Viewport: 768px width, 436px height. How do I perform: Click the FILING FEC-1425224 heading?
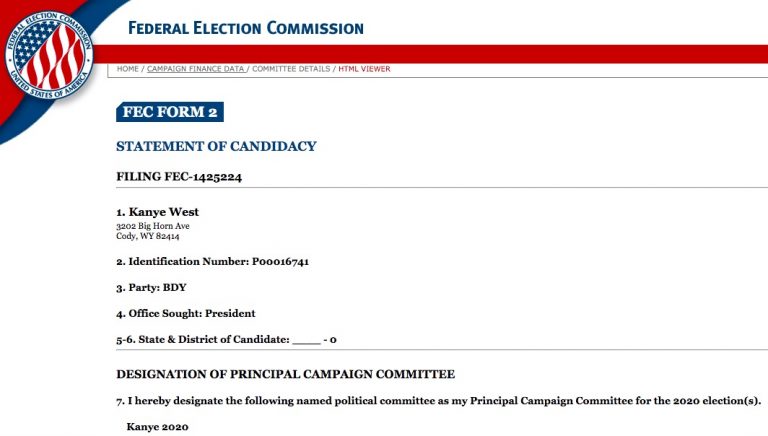[179, 177]
